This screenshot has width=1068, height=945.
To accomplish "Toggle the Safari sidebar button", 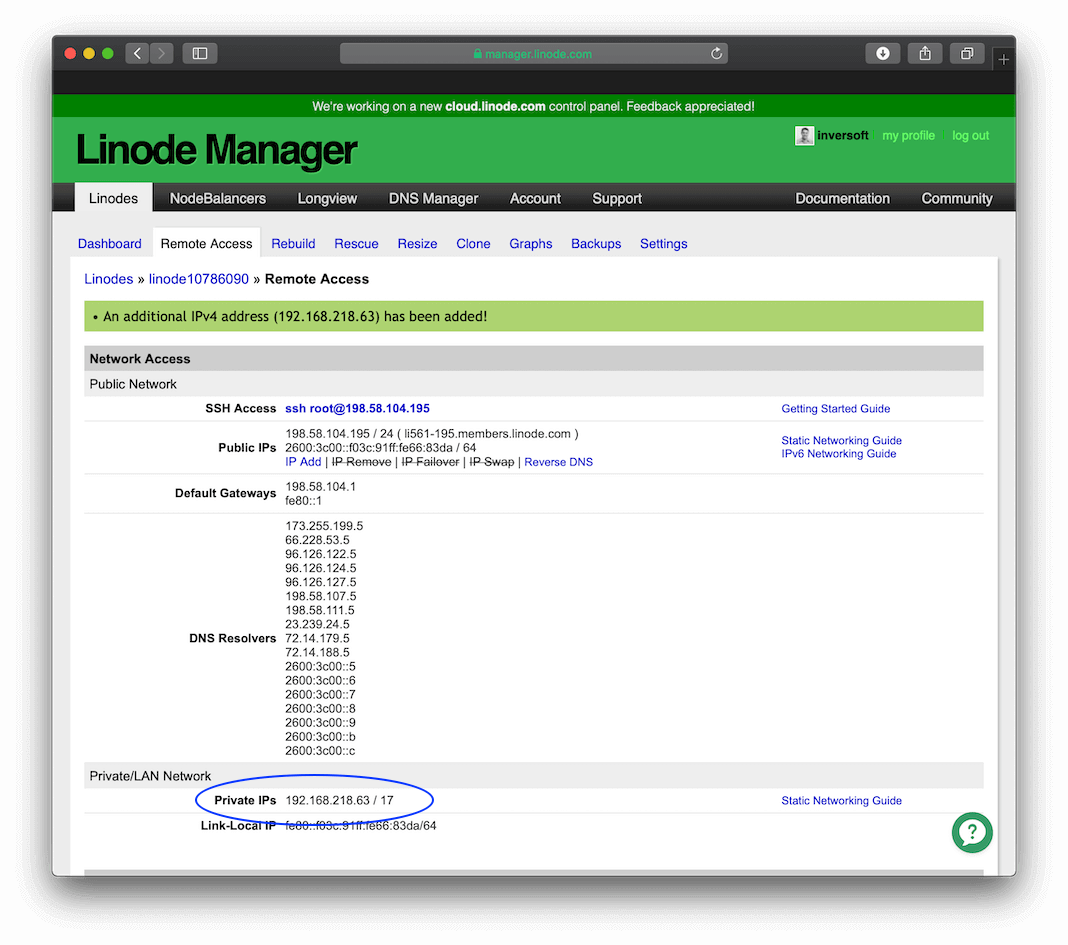I will click(200, 53).
